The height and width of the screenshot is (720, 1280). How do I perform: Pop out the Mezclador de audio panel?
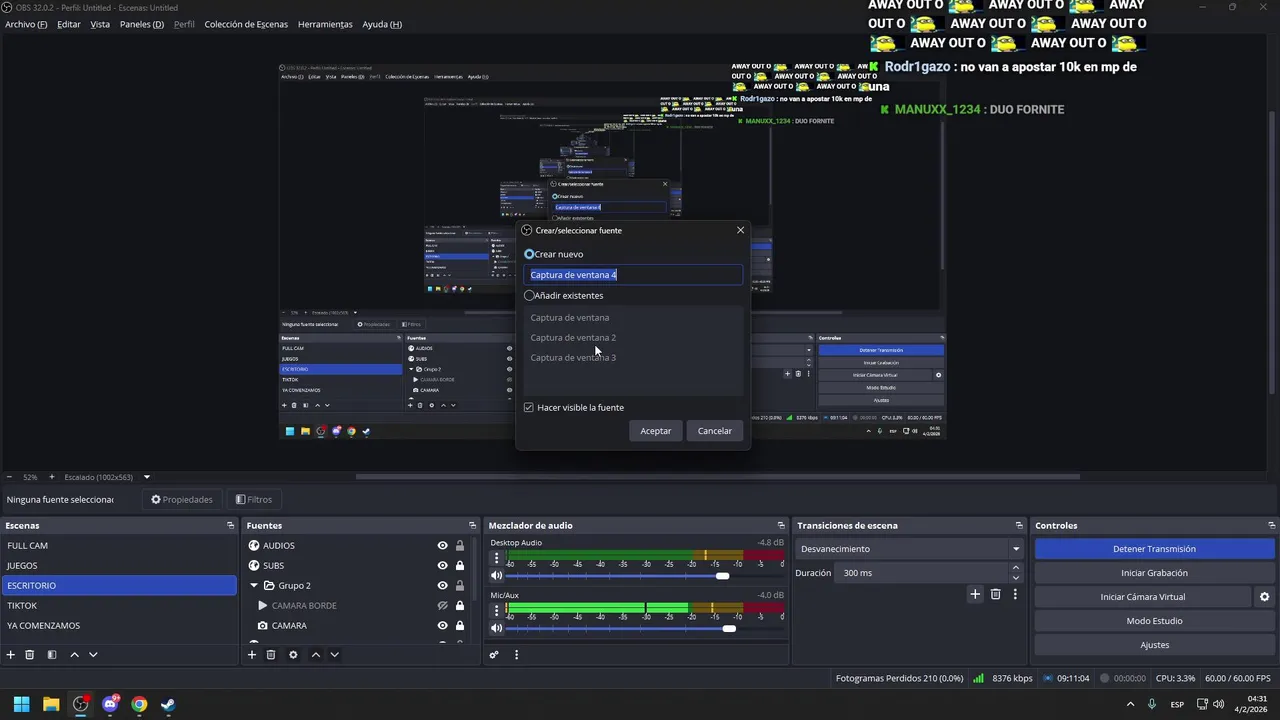781,525
